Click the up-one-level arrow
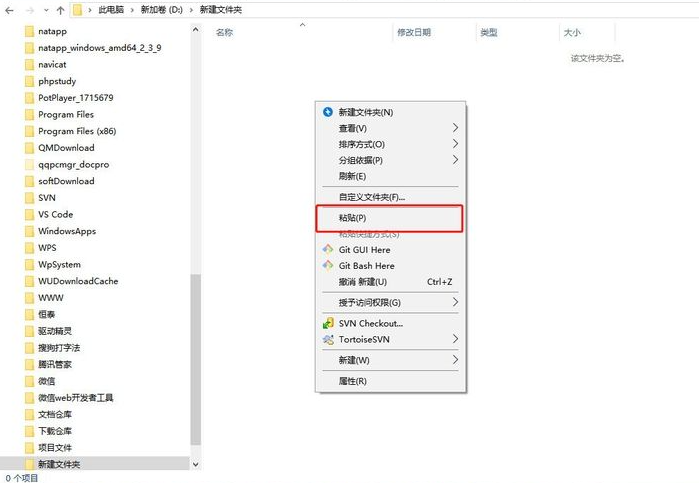The image size is (699, 483). click(x=61, y=10)
